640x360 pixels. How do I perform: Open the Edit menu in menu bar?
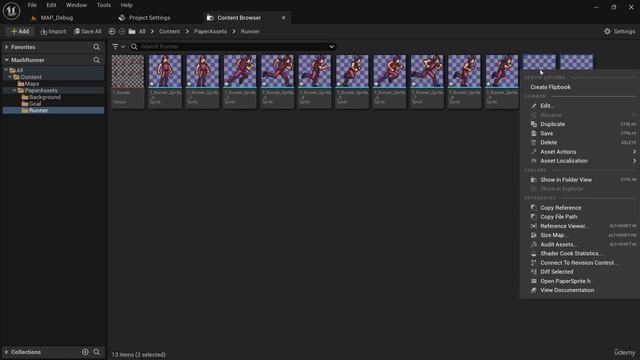coord(51,5)
